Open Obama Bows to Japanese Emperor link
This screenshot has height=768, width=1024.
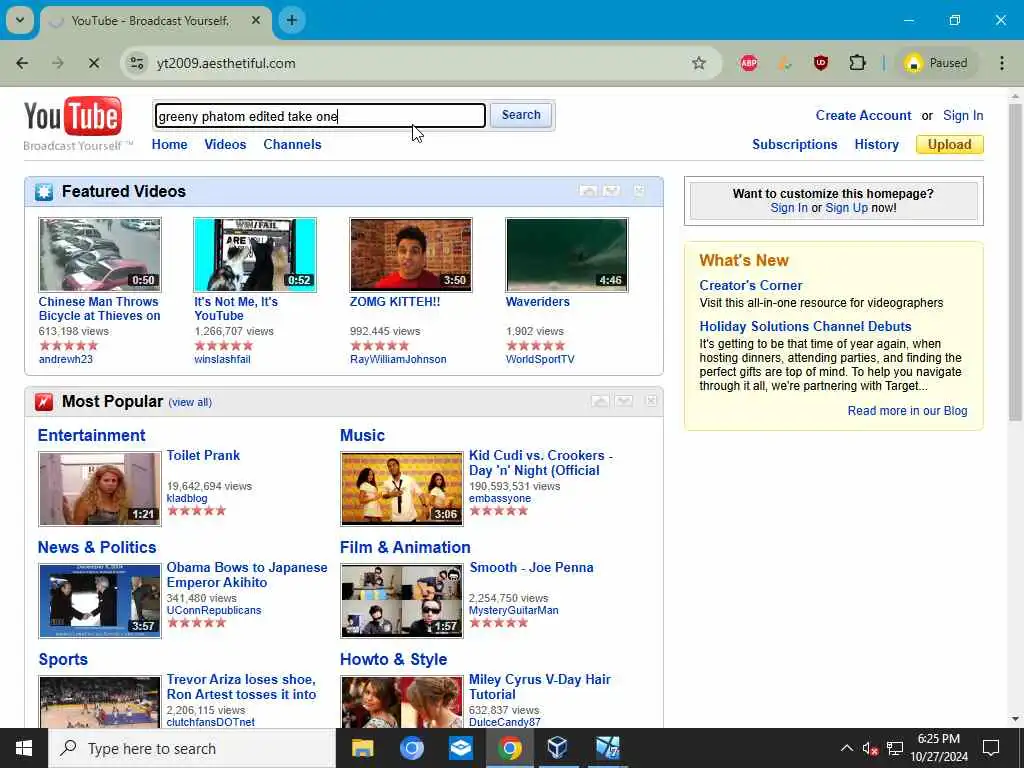point(247,575)
